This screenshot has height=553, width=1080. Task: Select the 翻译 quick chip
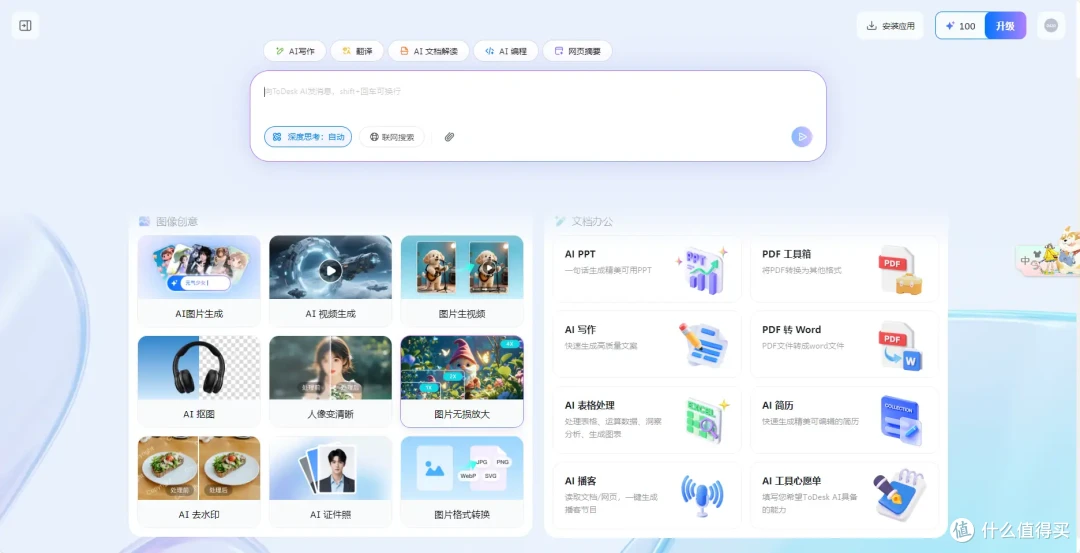click(357, 51)
